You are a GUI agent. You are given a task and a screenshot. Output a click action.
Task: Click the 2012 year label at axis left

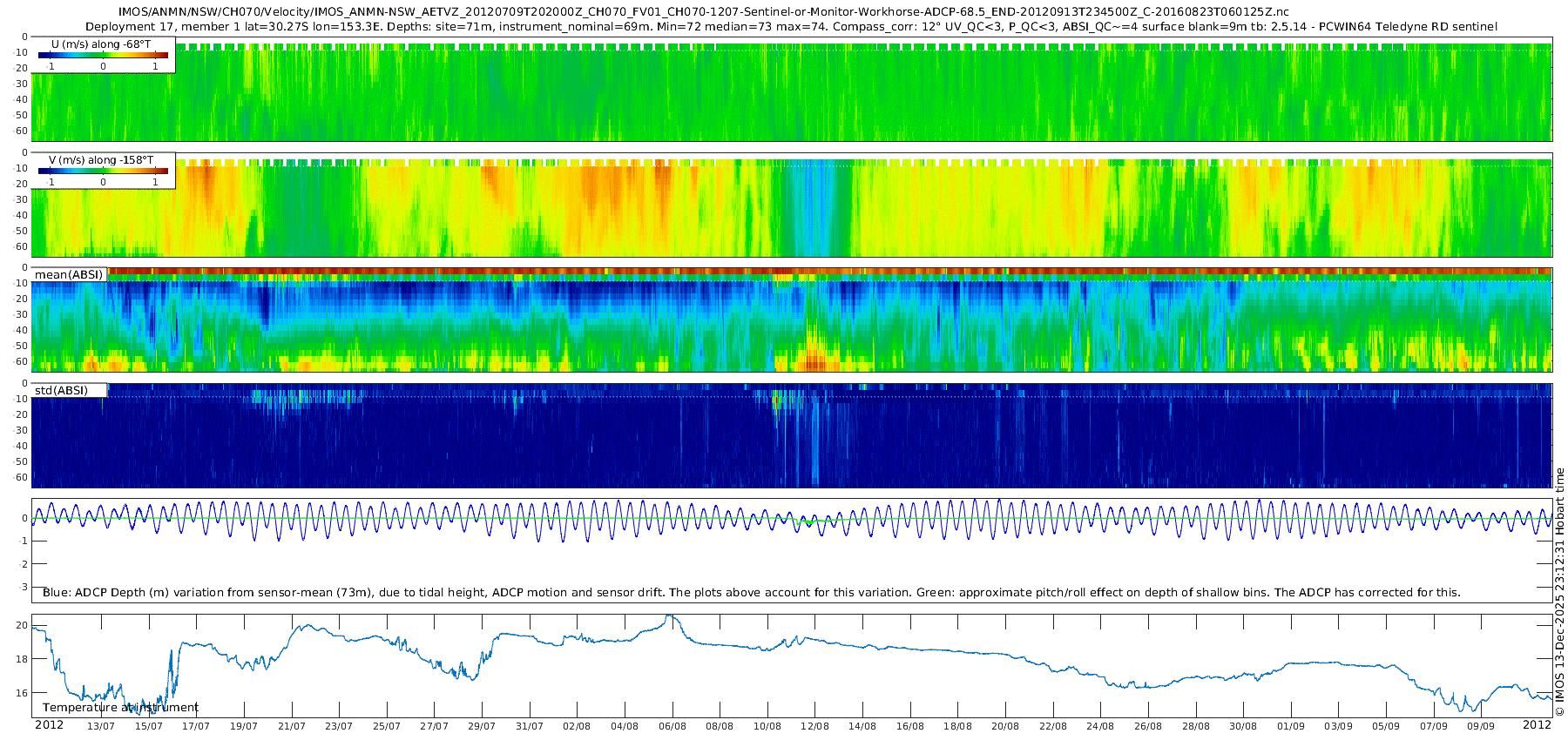click(49, 725)
